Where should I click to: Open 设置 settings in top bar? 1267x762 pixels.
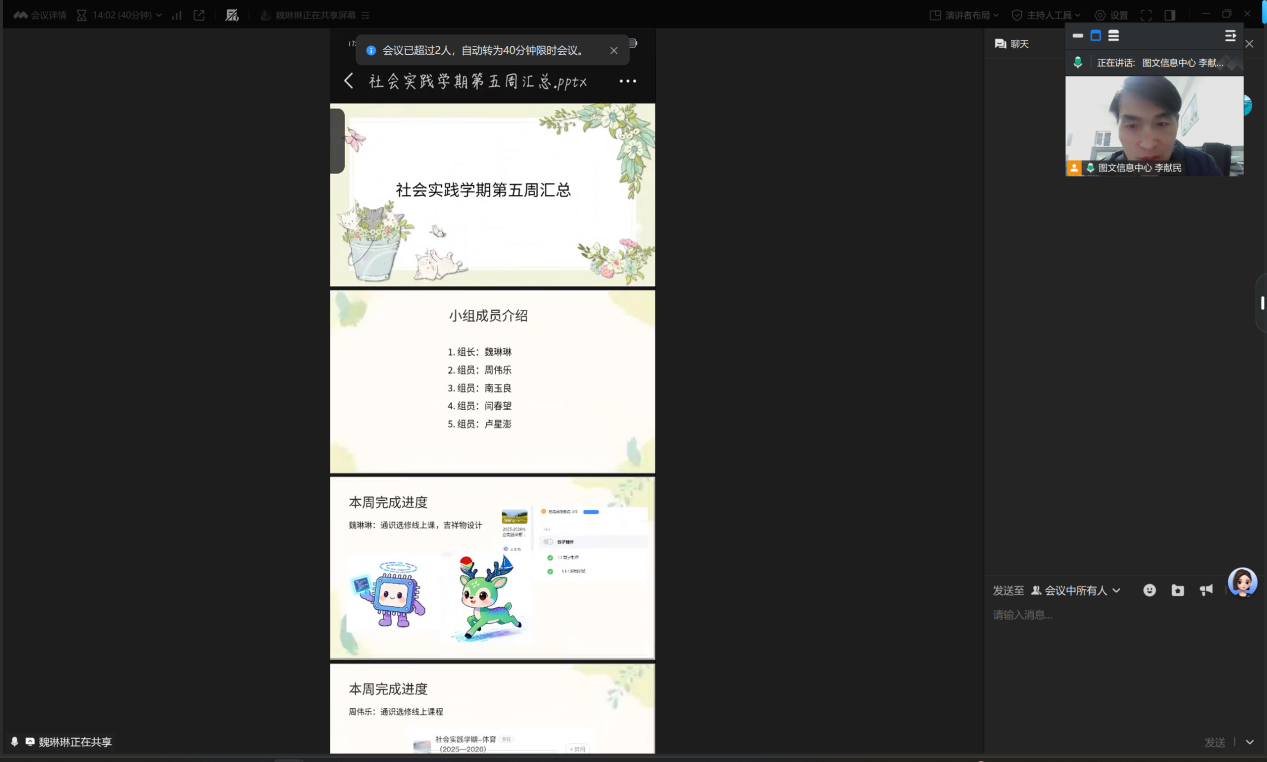click(1111, 15)
